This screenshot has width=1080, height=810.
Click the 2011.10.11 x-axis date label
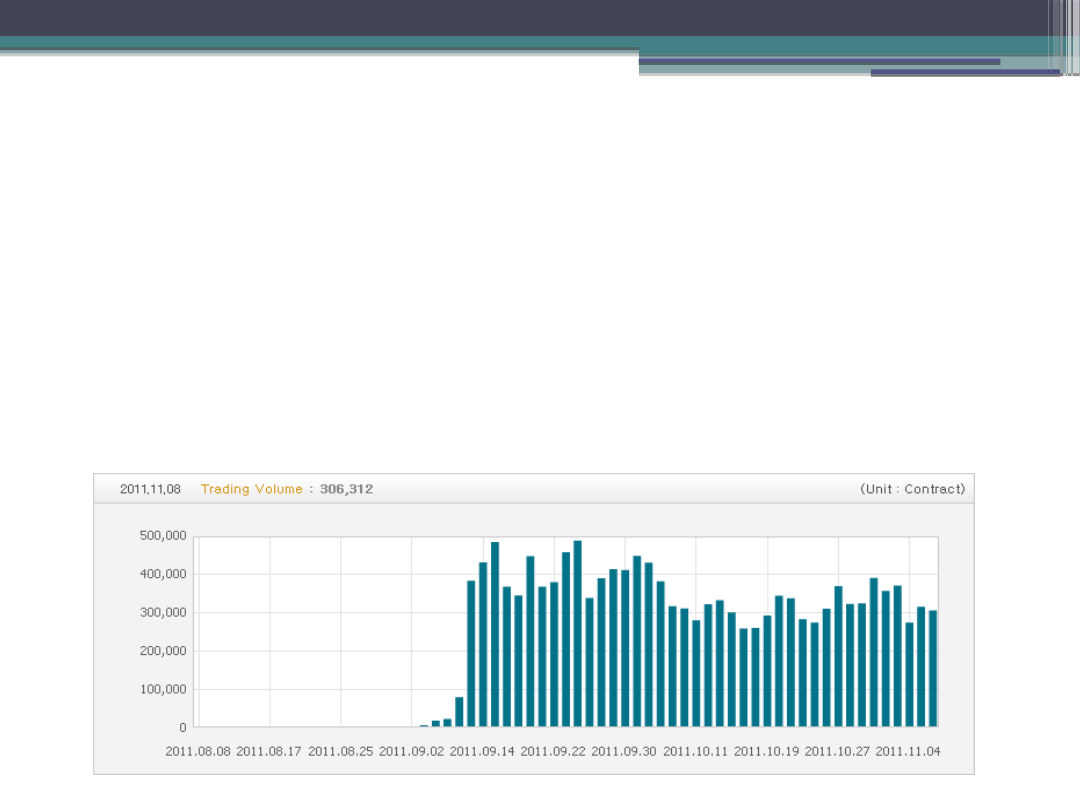[x=696, y=751]
